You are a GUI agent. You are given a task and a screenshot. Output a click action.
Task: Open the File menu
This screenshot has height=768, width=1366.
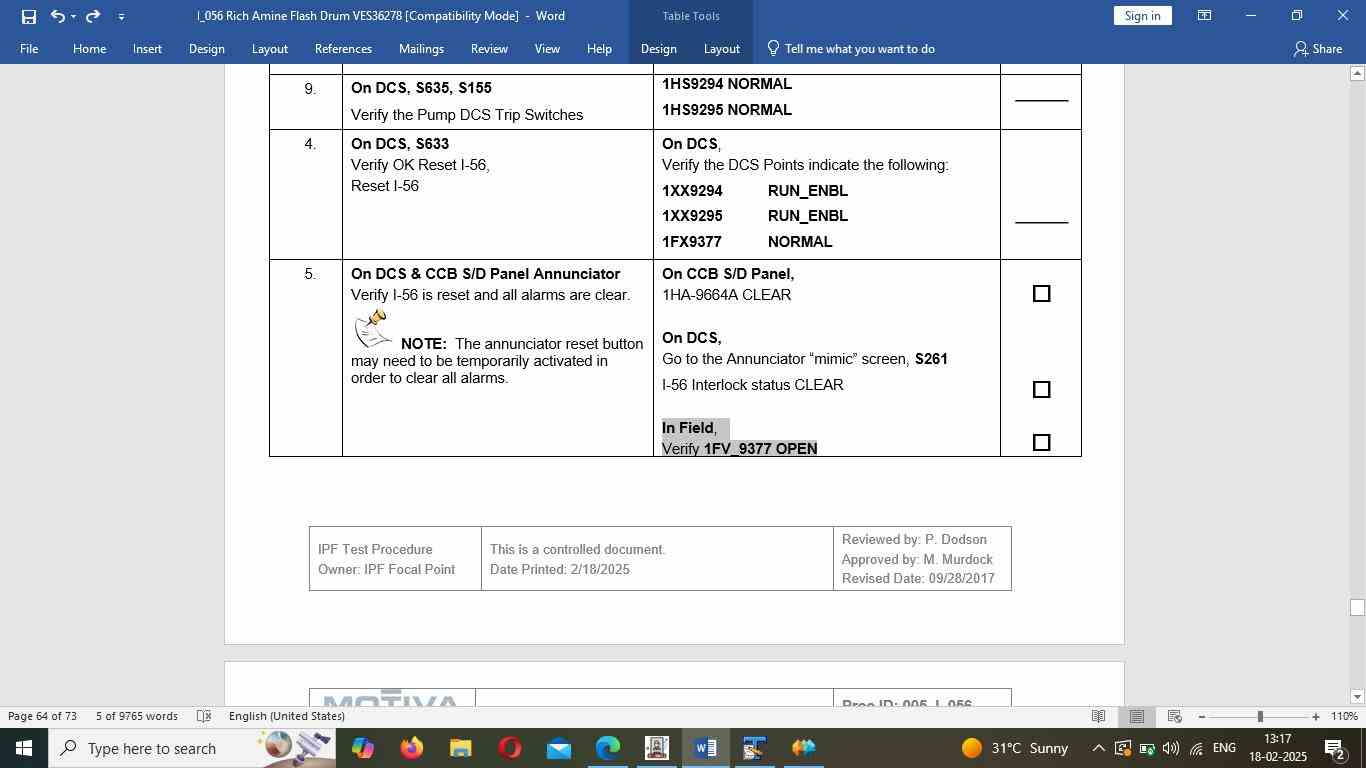pos(29,48)
